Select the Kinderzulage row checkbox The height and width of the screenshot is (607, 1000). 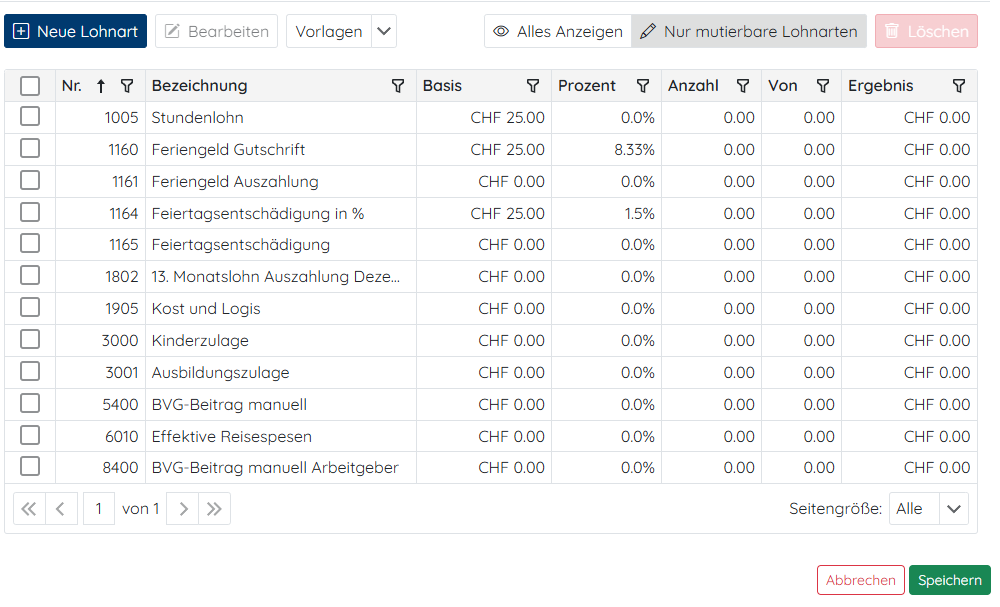pyautogui.click(x=30, y=340)
